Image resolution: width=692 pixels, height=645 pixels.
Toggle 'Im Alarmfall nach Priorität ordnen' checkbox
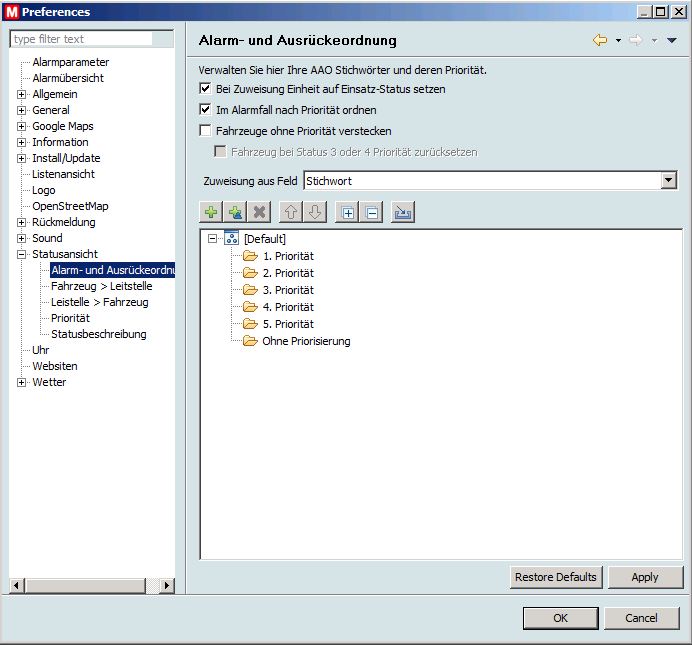pyautogui.click(x=206, y=110)
